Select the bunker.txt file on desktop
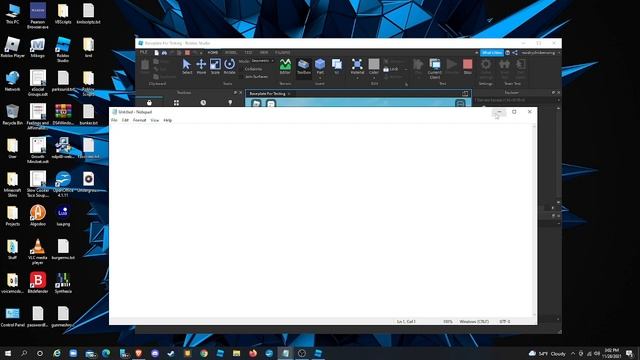This screenshot has height=360, width=640. click(x=88, y=115)
